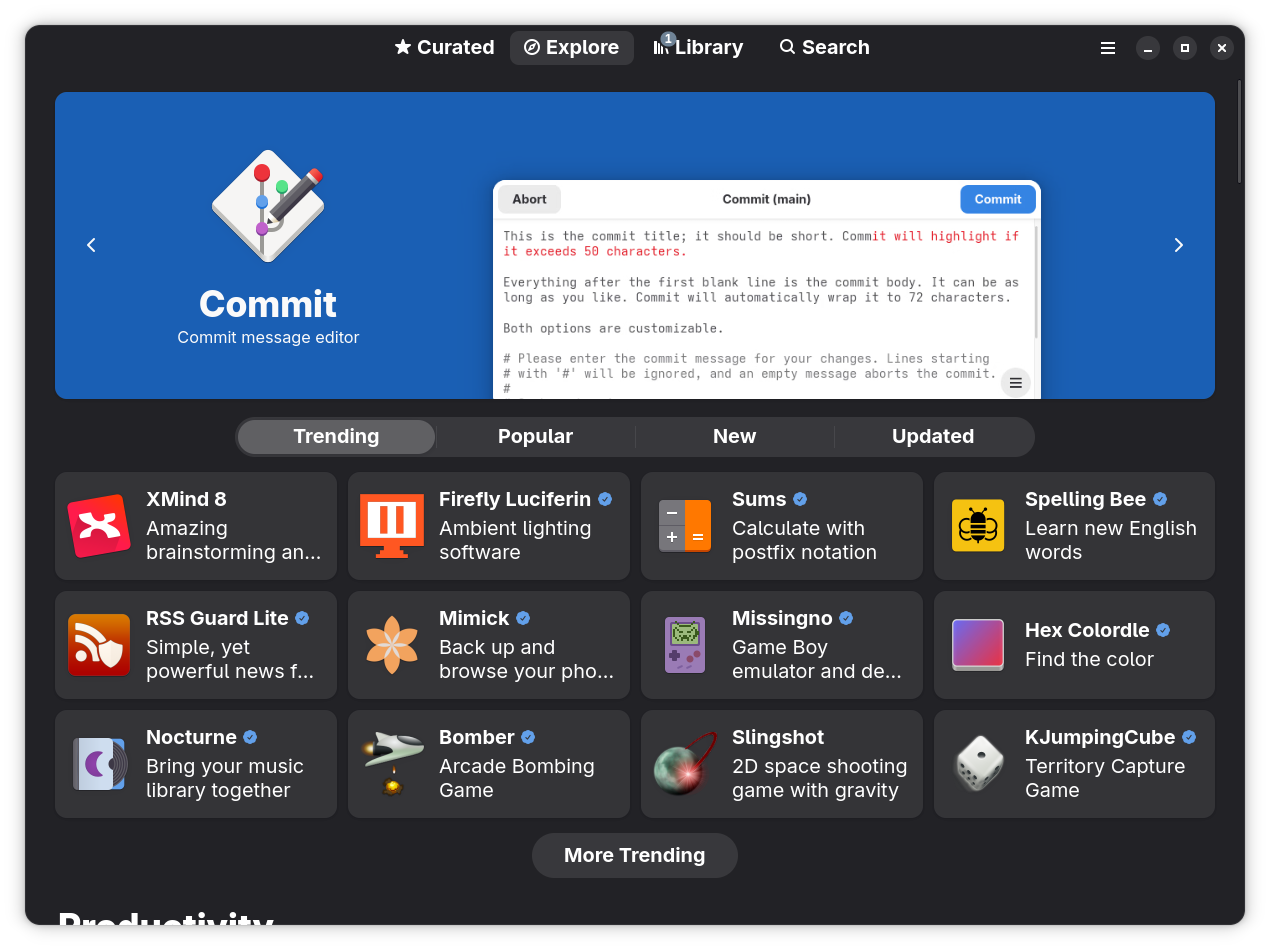This screenshot has width=1270, height=950.
Task: Click the Firefly Luciferin monitor icon
Action: [392, 526]
